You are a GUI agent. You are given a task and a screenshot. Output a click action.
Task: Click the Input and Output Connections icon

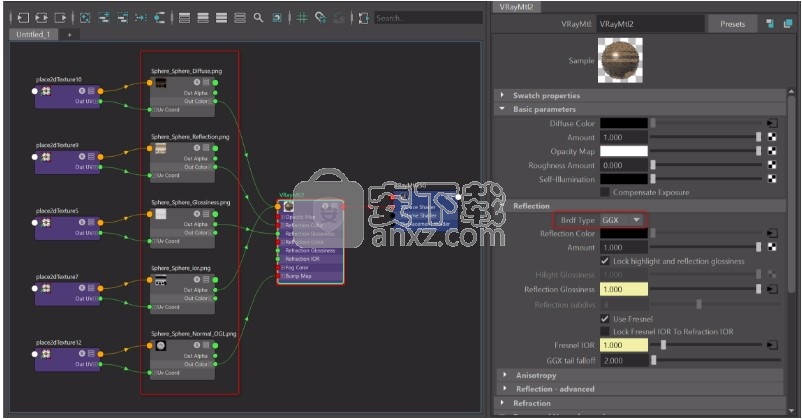41,18
